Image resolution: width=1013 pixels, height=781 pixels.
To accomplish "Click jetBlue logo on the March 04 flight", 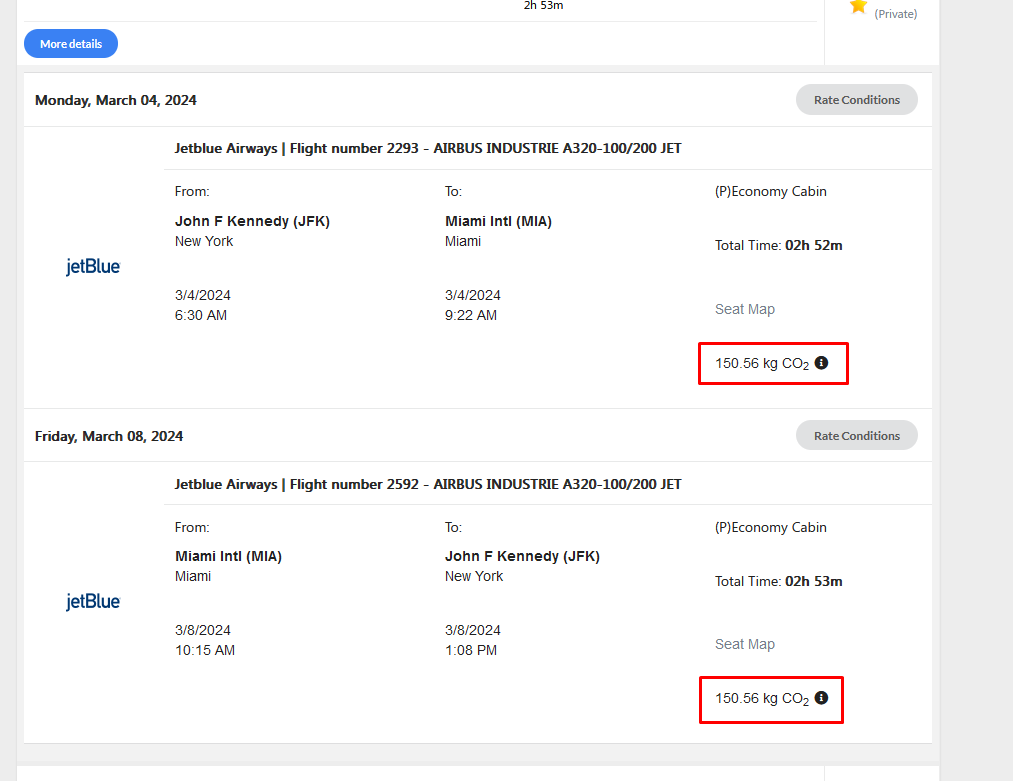I will 93,266.
